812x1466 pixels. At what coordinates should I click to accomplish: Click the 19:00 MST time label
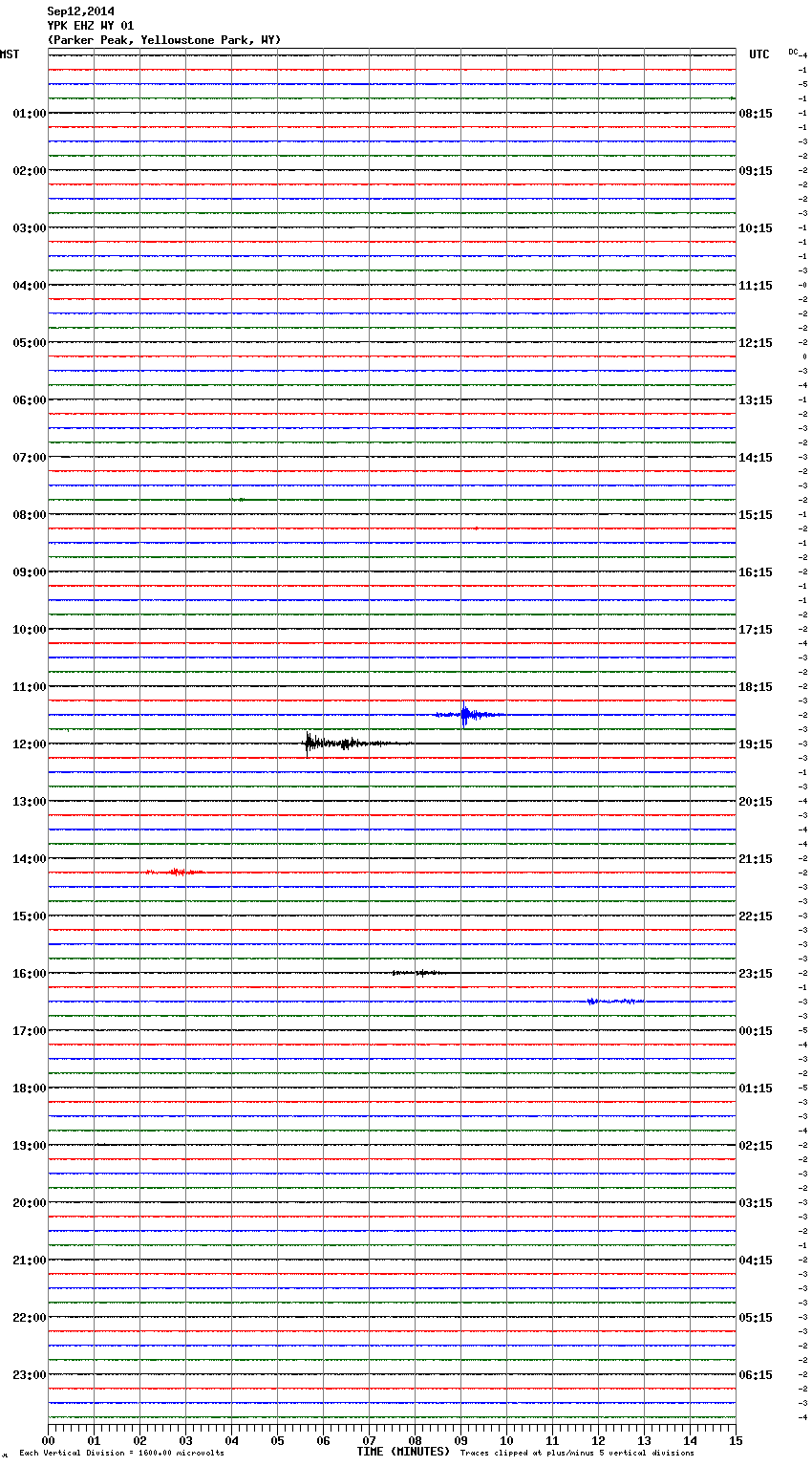click(x=29, y=1146)
